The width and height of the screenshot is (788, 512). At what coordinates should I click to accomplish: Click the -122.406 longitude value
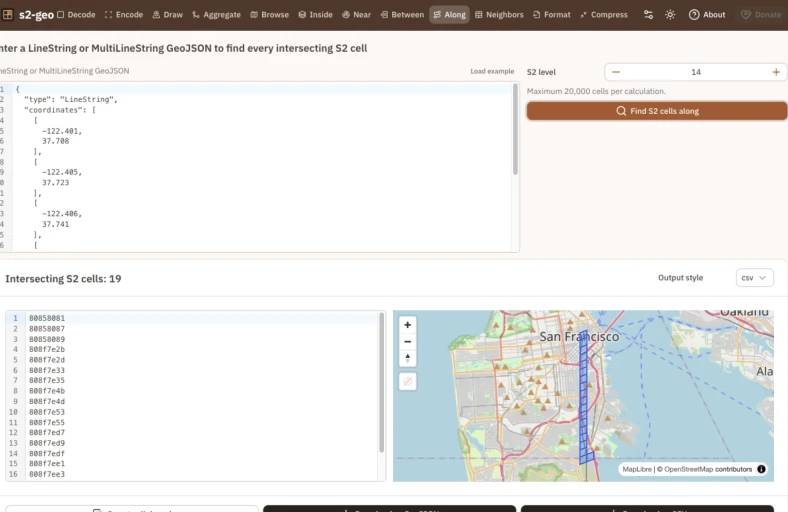coord(61,214)
